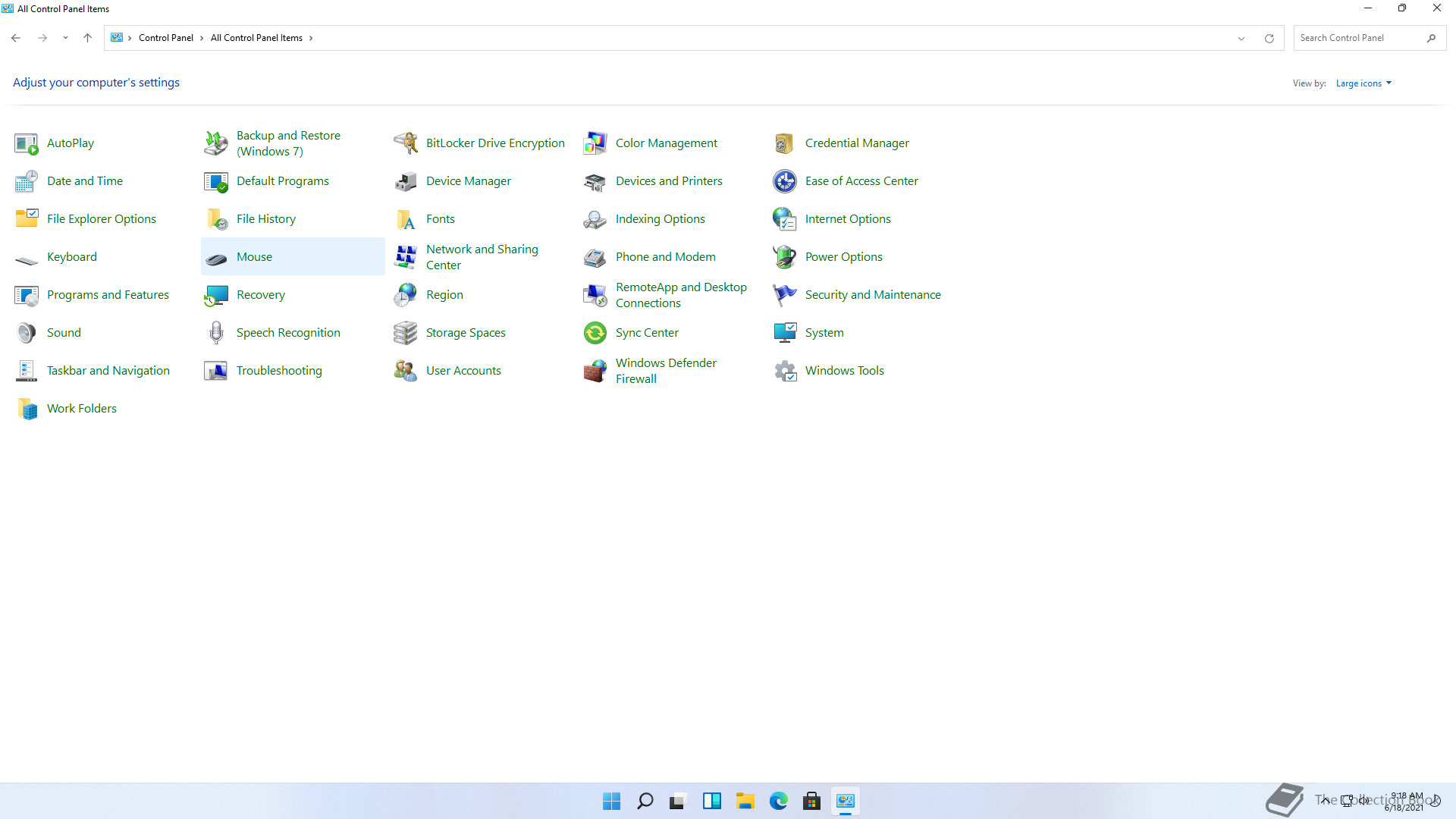
Task: Click the Work Folders link
Action: [82, 408]
